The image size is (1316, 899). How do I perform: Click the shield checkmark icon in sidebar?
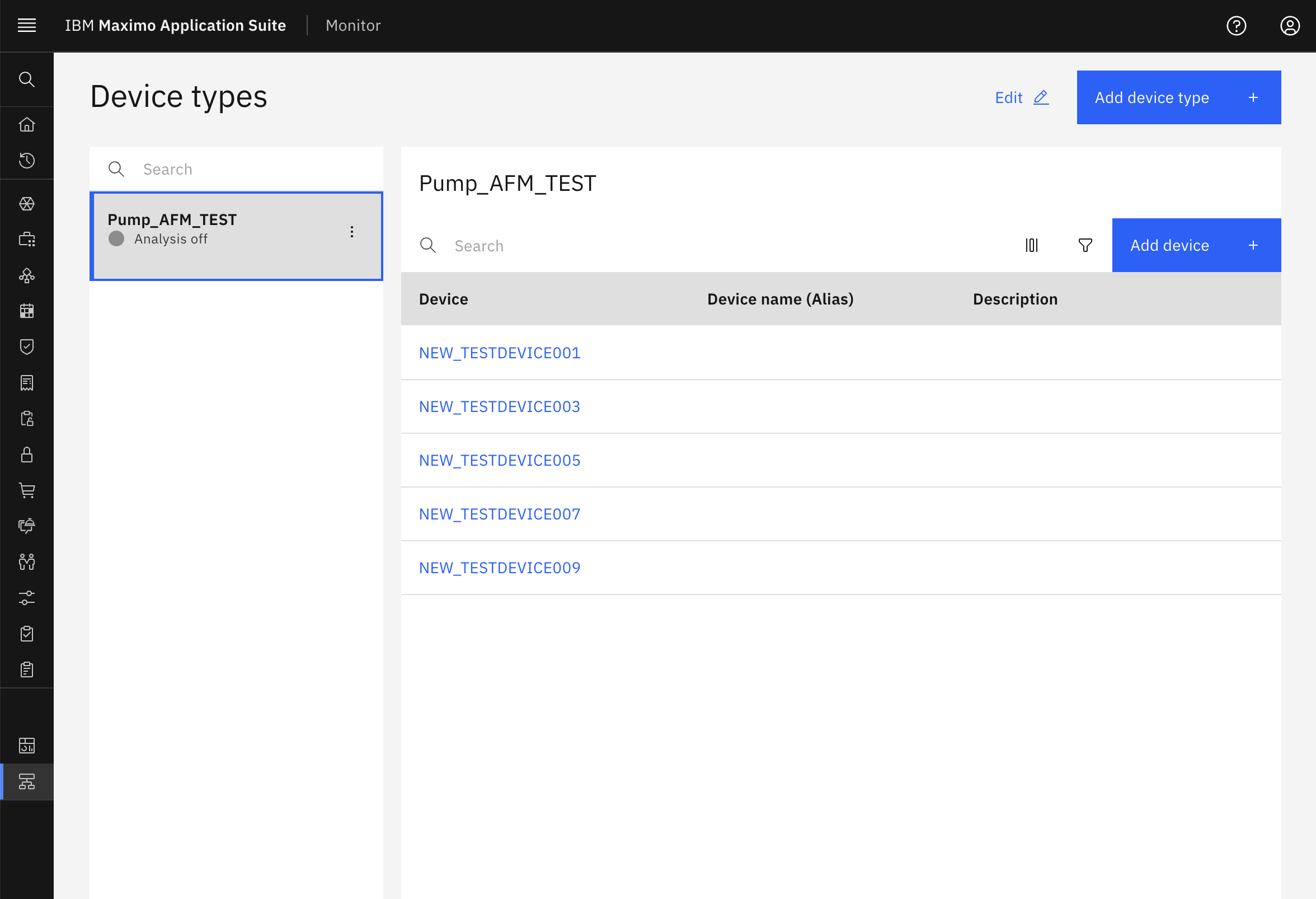pos(27,347)
